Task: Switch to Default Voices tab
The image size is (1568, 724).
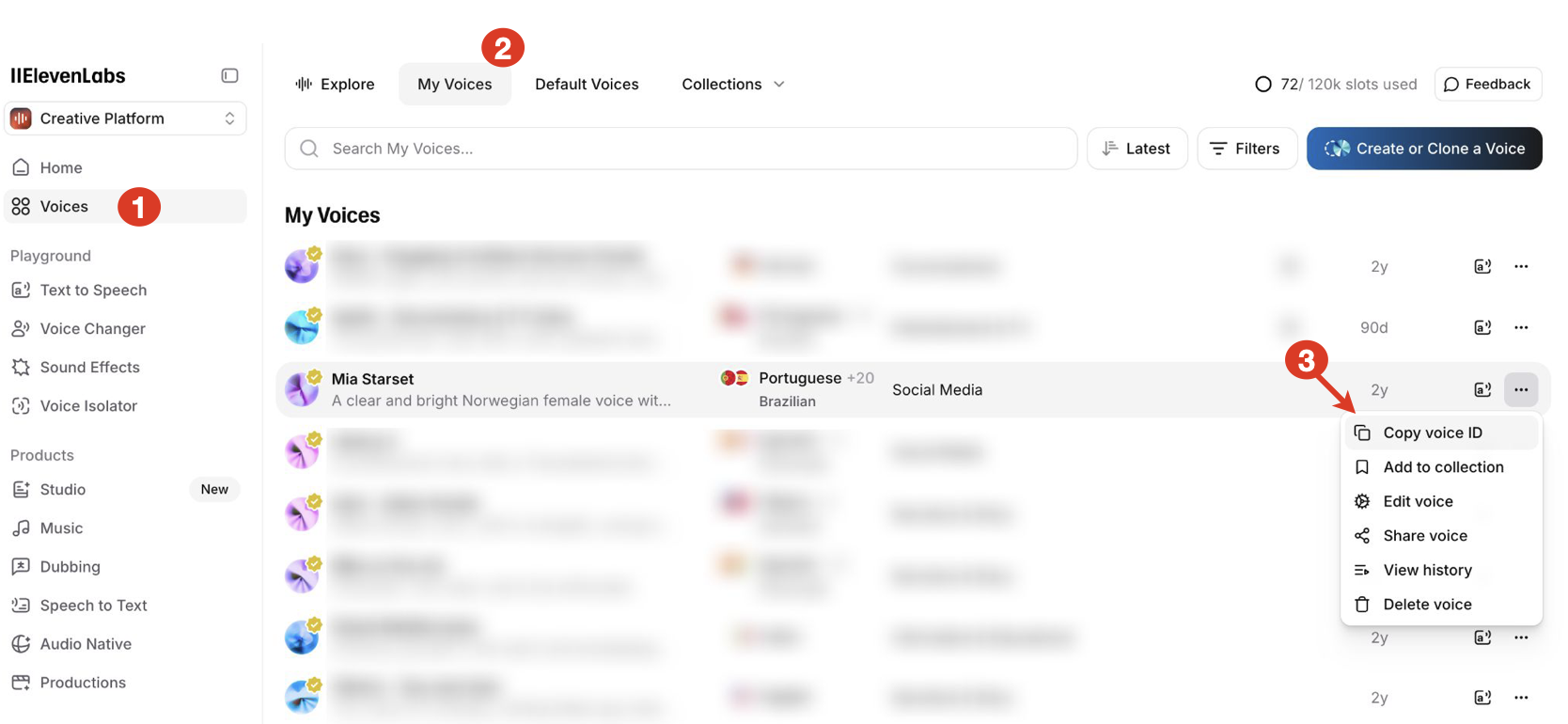Action: (587, 84)
